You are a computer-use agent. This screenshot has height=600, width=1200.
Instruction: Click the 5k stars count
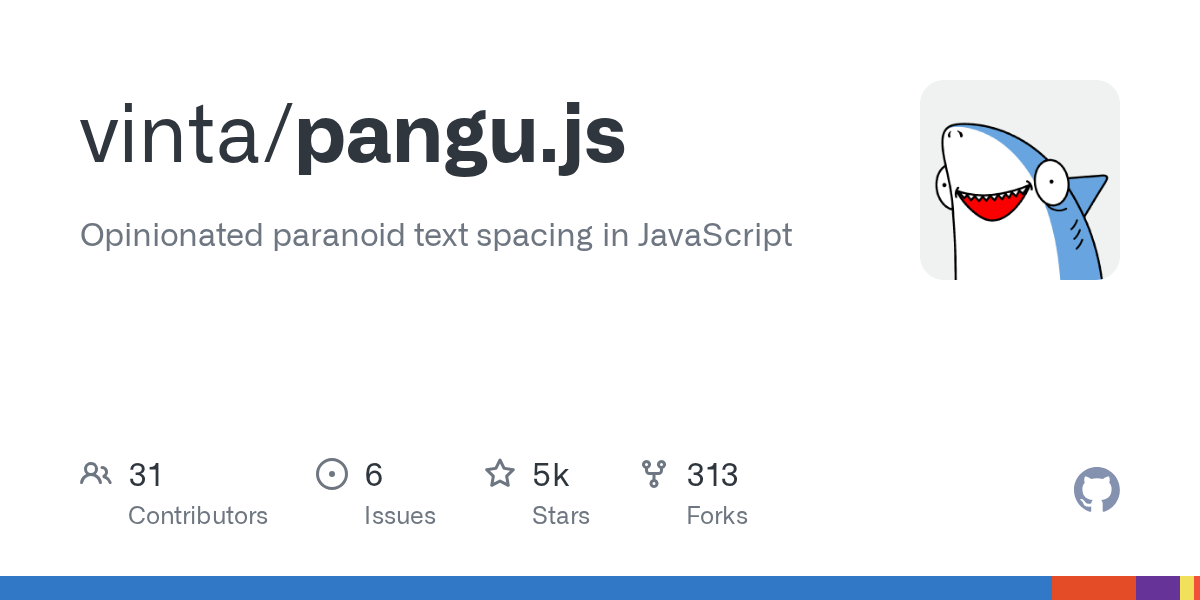coord(551,474)
